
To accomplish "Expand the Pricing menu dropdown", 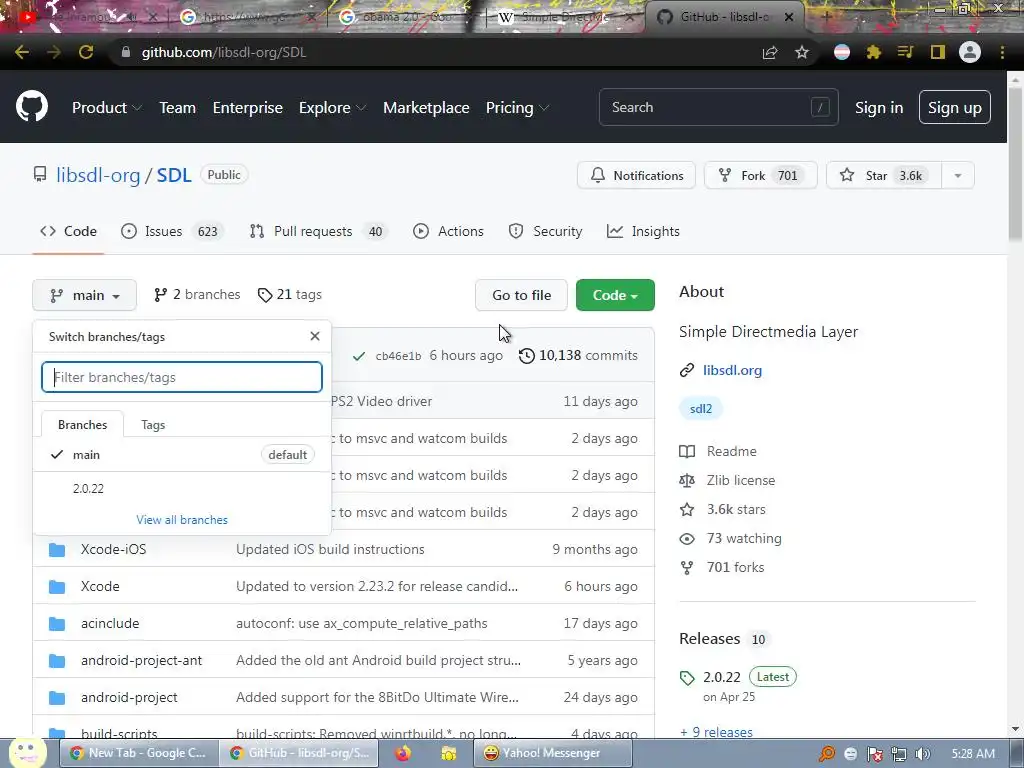I will (517, 108).
